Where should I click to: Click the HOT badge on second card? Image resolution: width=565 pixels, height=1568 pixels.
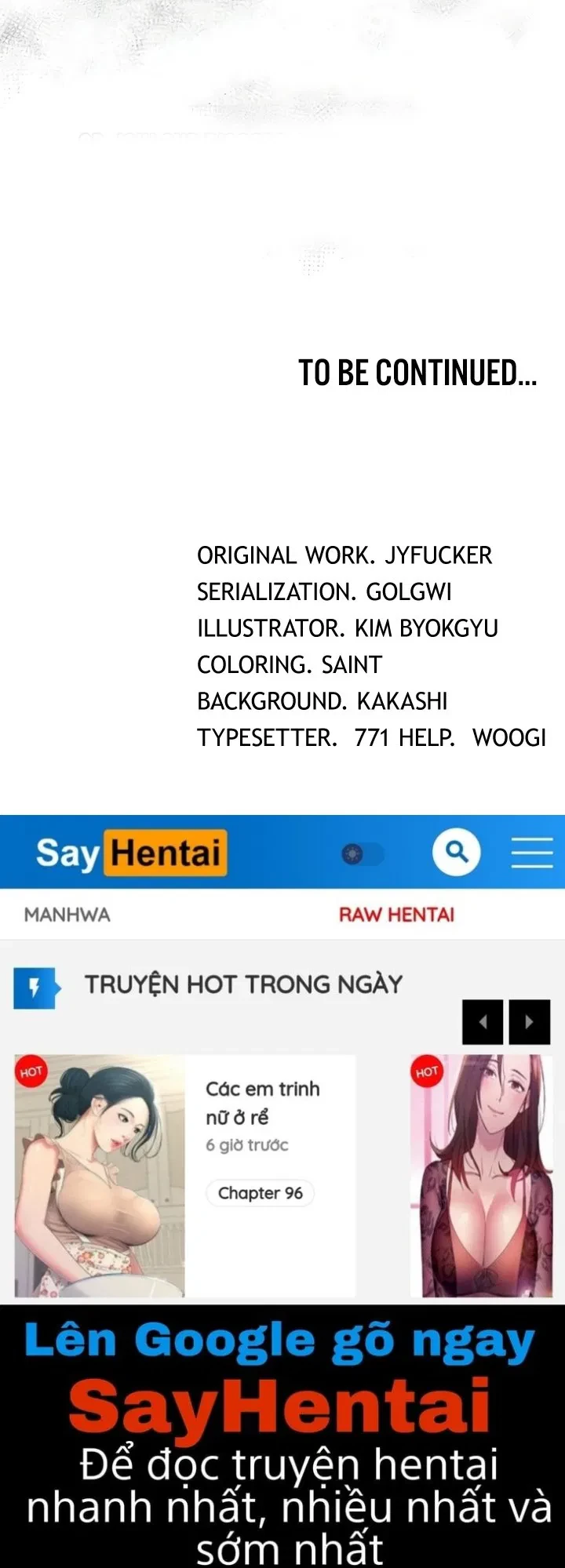click(x=427, y=1072)
